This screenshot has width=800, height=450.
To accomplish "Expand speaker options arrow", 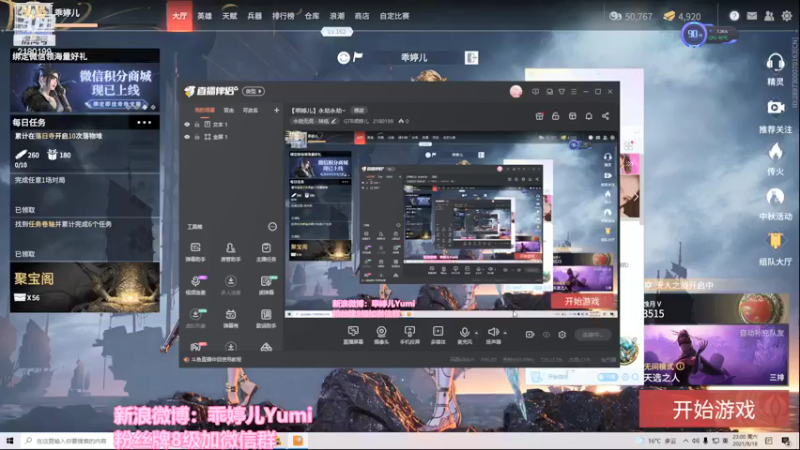I will (505, 333).
